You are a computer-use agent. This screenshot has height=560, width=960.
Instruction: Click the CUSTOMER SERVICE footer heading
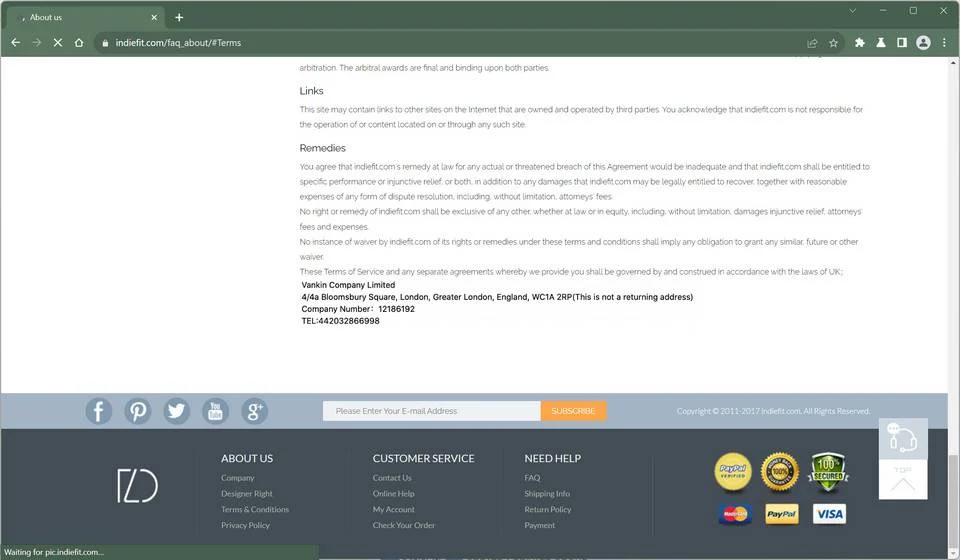(423, 458)
